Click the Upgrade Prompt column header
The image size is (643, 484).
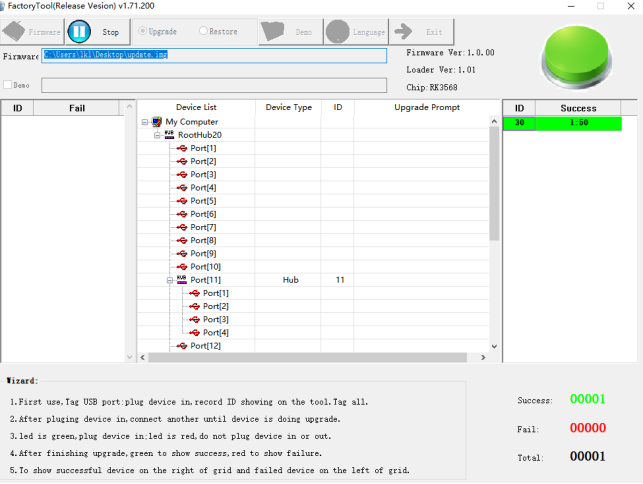[426, 107]
